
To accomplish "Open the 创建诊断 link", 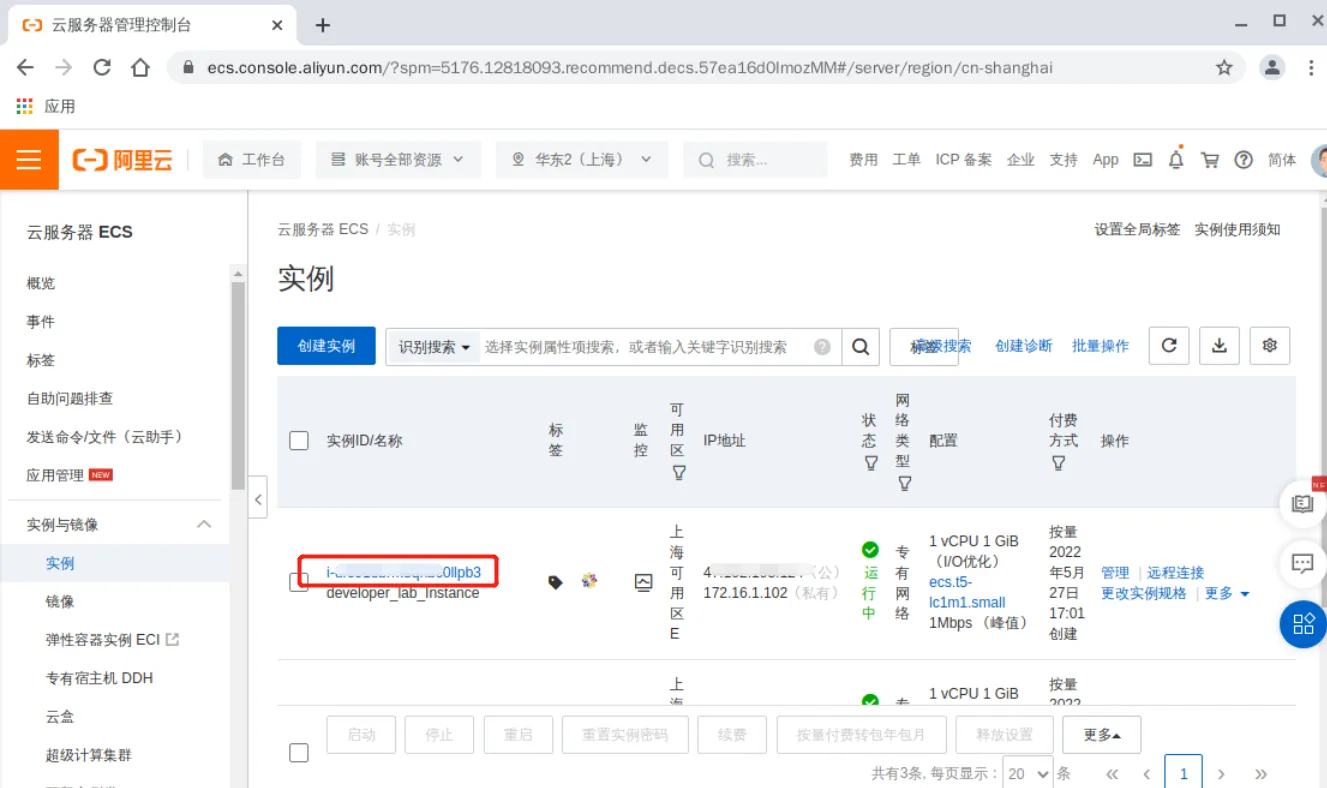I will pos(1023,346).
